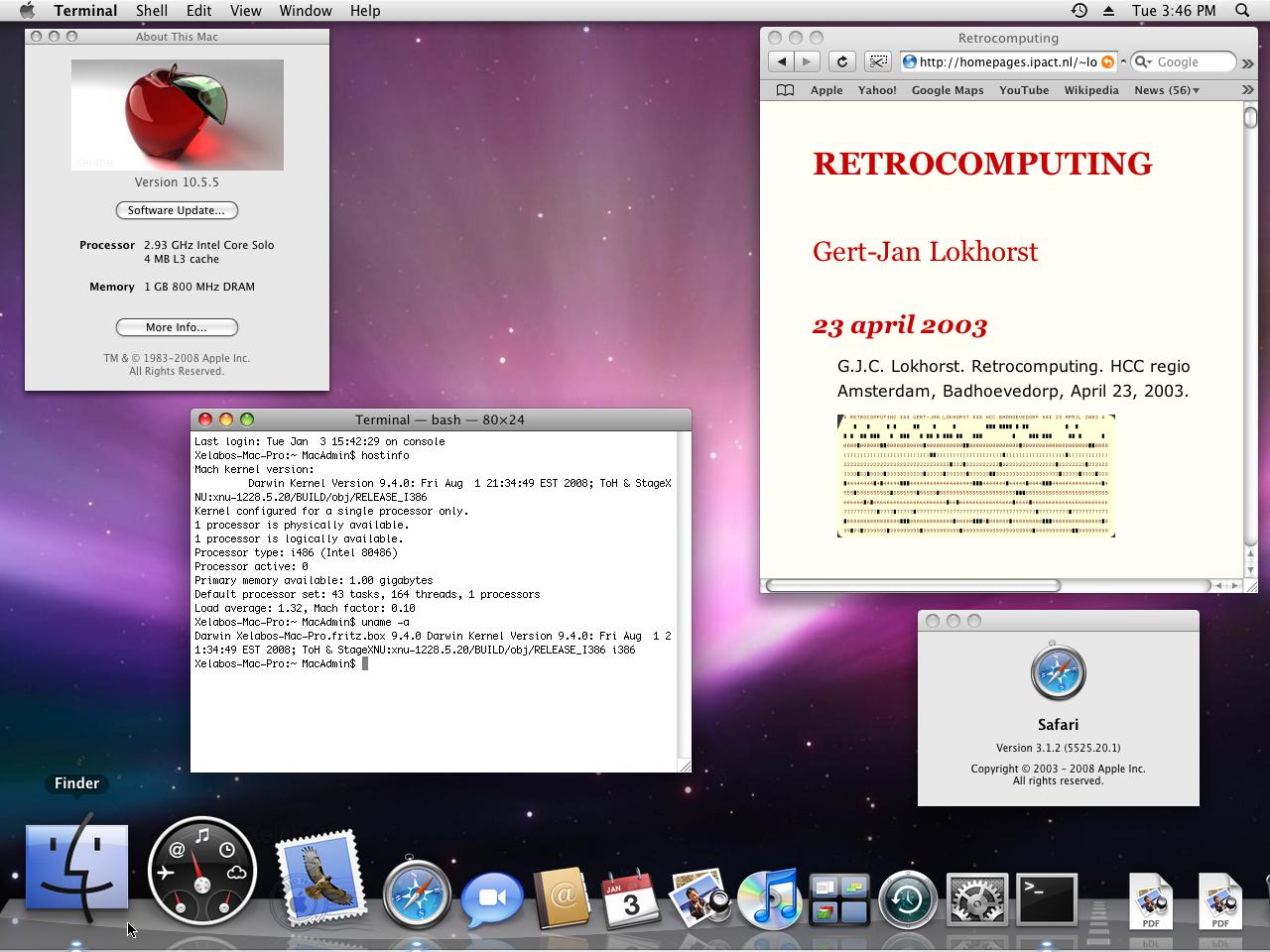This screenshot has height=952, width=1270.
Task: Click Time Machine status icon in menu bar
Action: pos(1079,11)
